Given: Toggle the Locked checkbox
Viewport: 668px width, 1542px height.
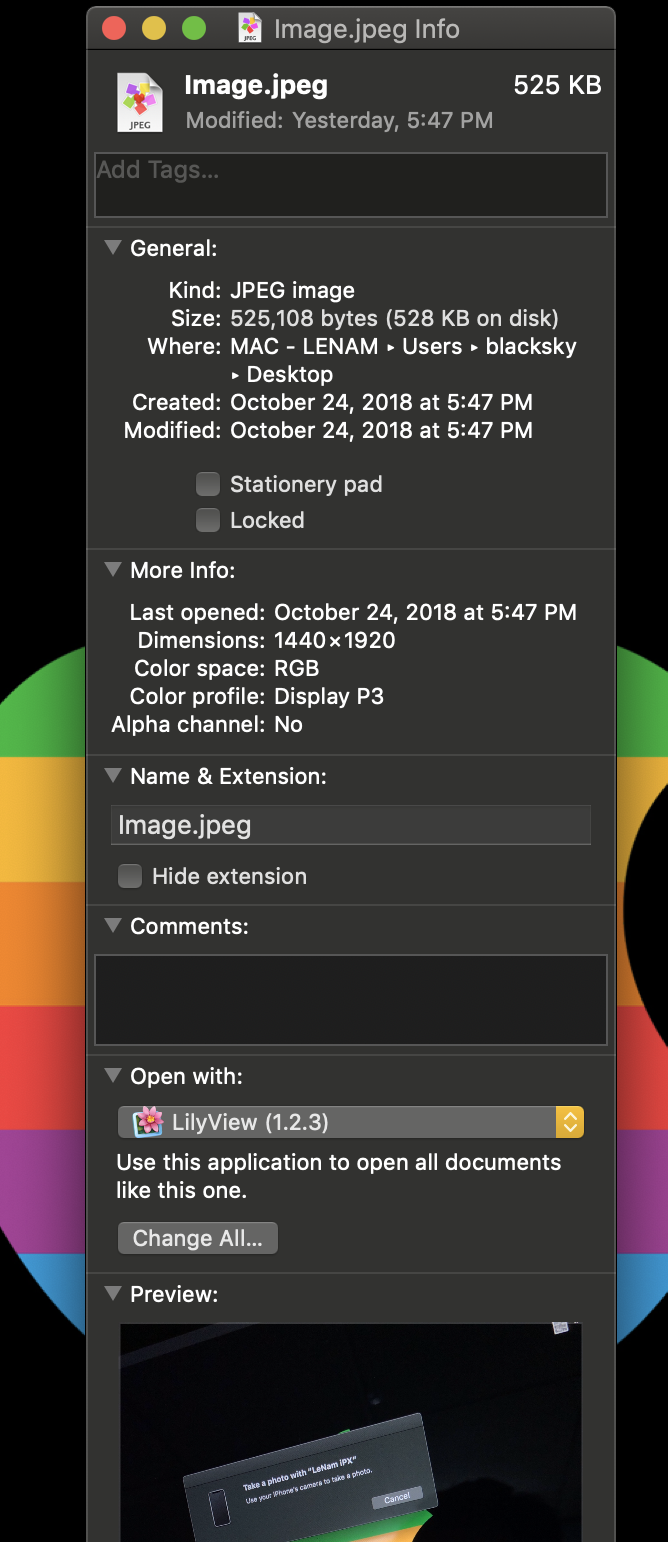Looking at the screenshot, I should point(208,520).
